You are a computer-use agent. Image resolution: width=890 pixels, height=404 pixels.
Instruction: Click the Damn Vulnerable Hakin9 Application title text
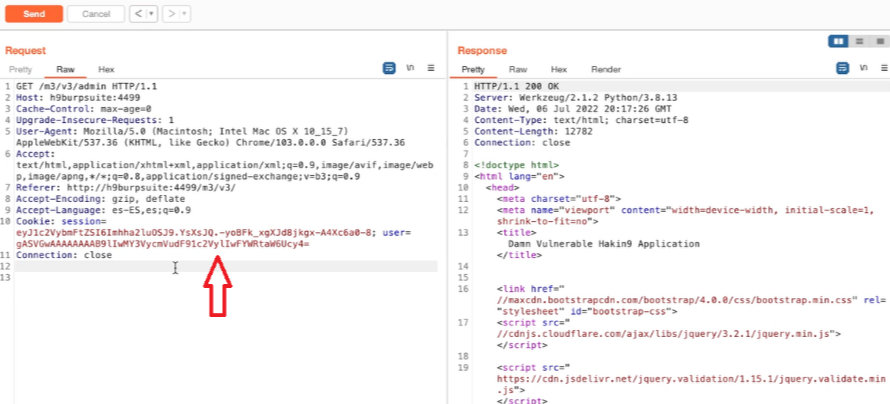pos(603,244)
